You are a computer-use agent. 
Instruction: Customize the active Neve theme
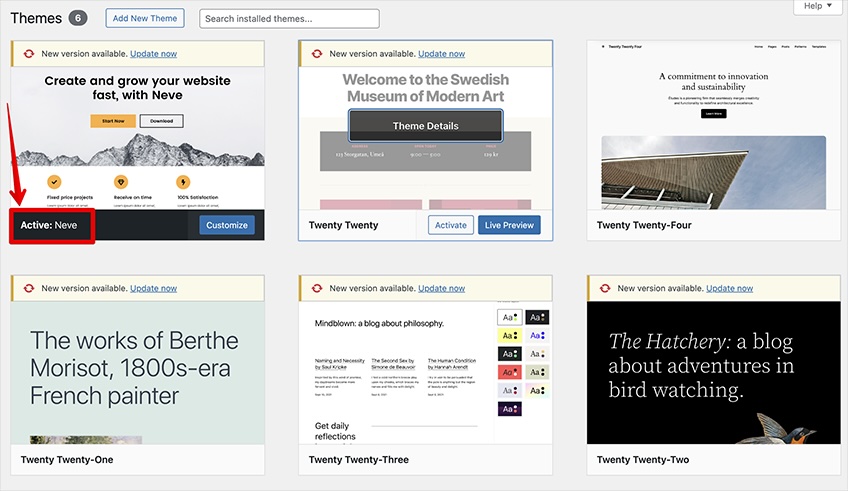coord(227,225)
